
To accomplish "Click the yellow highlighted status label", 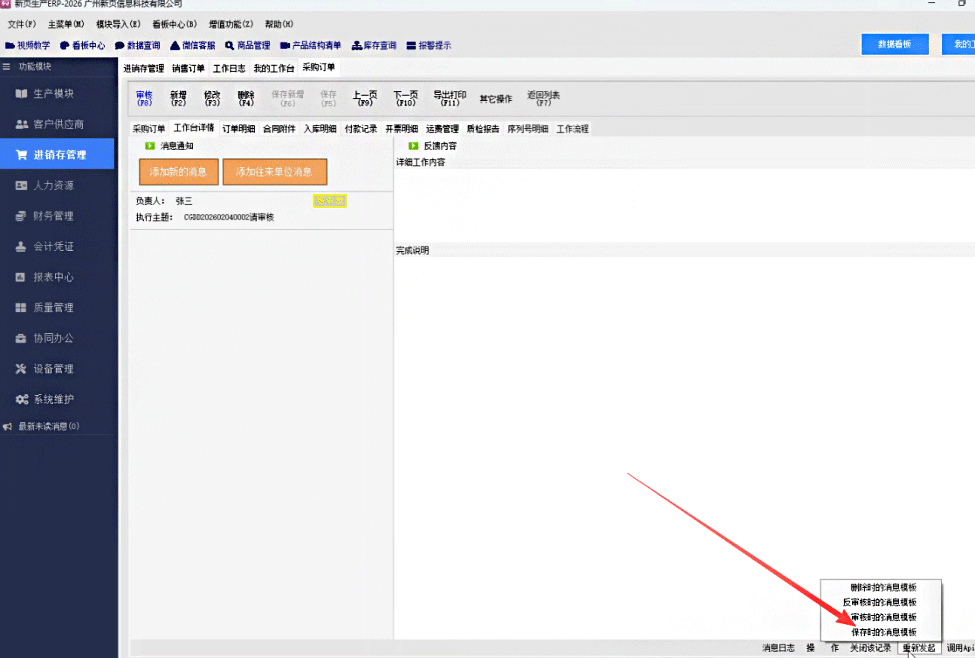I will point(329,201).
